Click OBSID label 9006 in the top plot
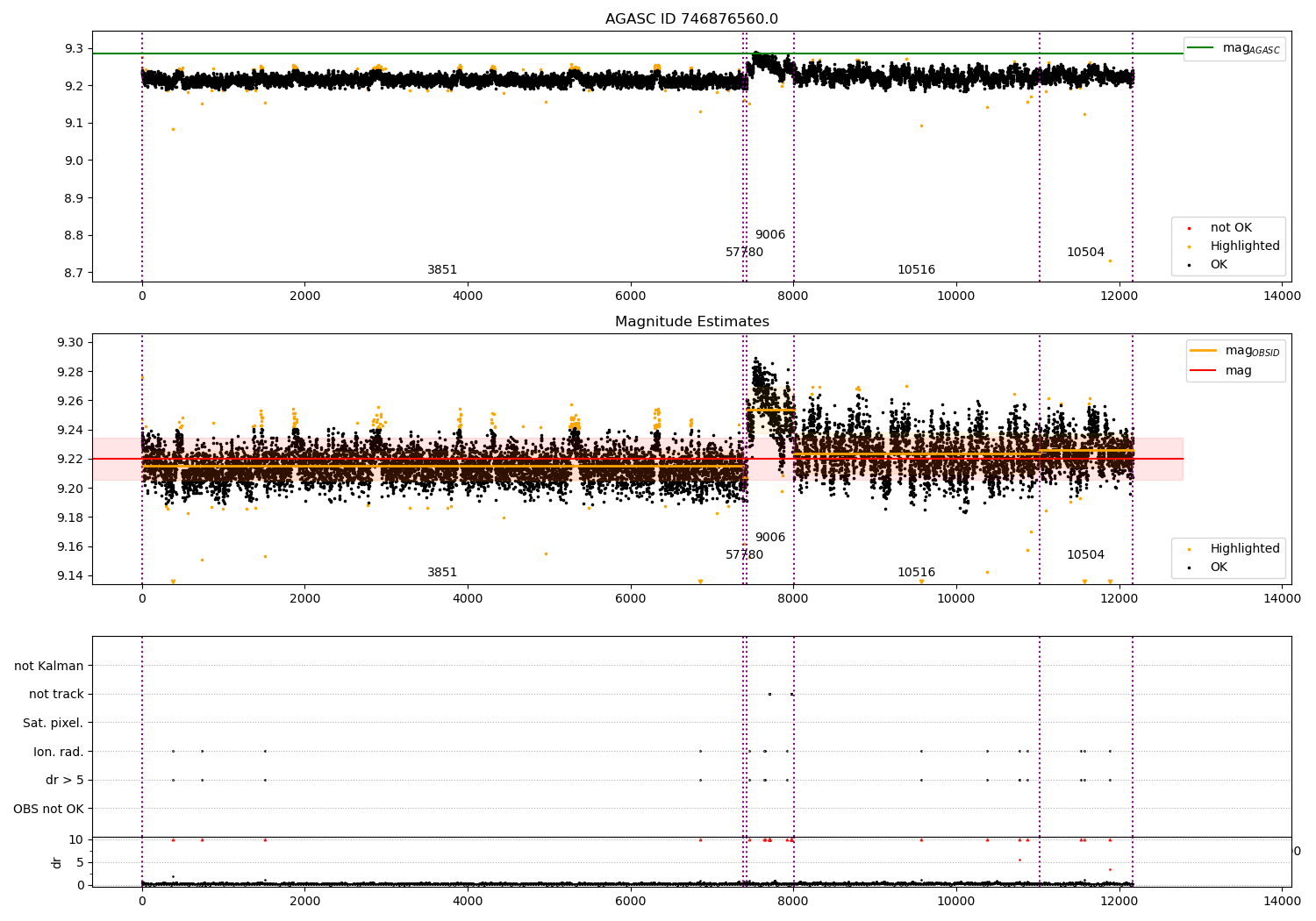Image resolution: width=1316 pixels, height=921 pixels. pos(770,234)
